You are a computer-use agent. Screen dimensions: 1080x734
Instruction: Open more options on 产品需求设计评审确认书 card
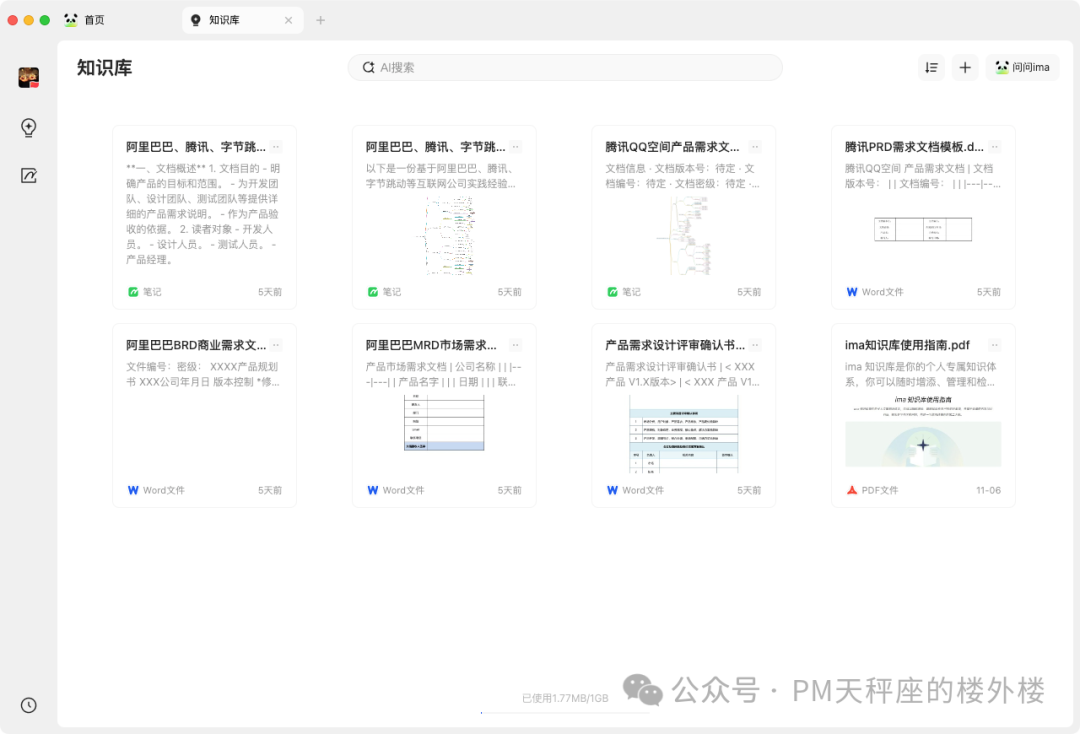(756, 345)
